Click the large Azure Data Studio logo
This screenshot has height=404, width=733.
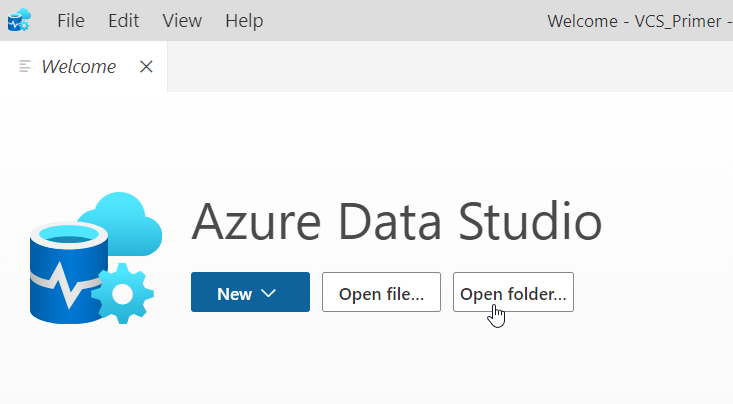tap(92, 258)
